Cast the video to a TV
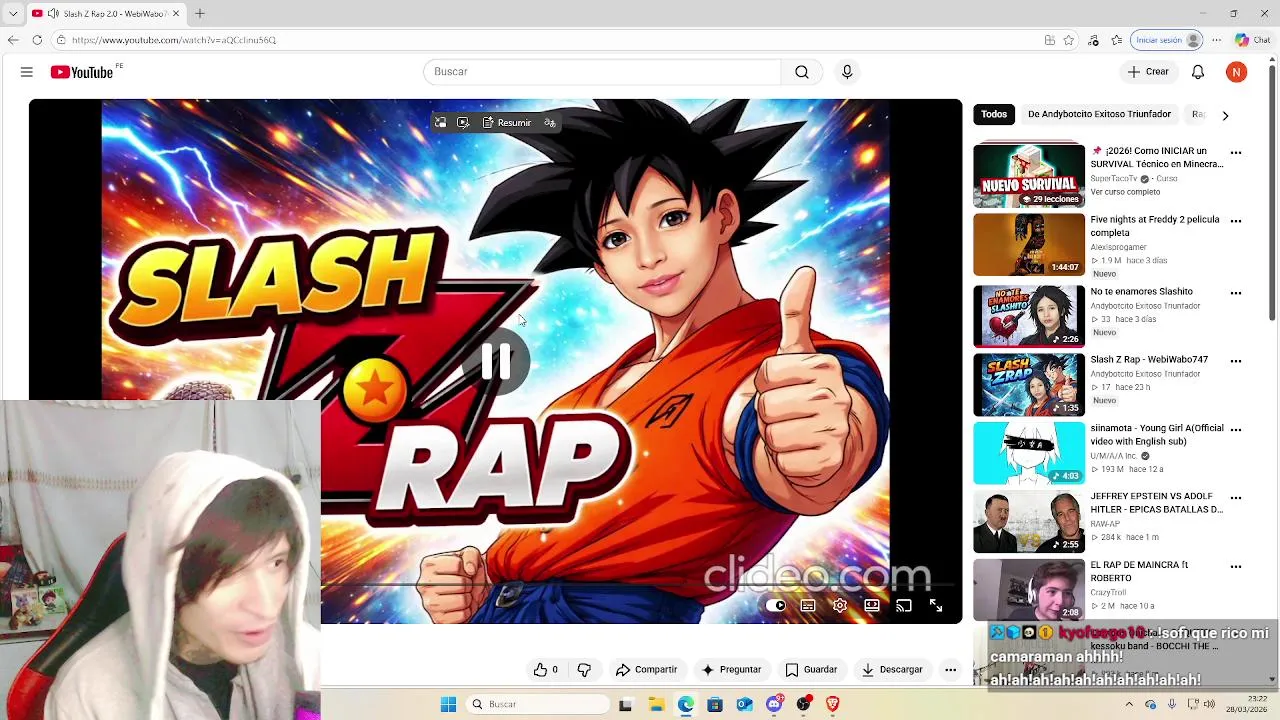Viewport: 1280px width, 720px height. point(904,605)
